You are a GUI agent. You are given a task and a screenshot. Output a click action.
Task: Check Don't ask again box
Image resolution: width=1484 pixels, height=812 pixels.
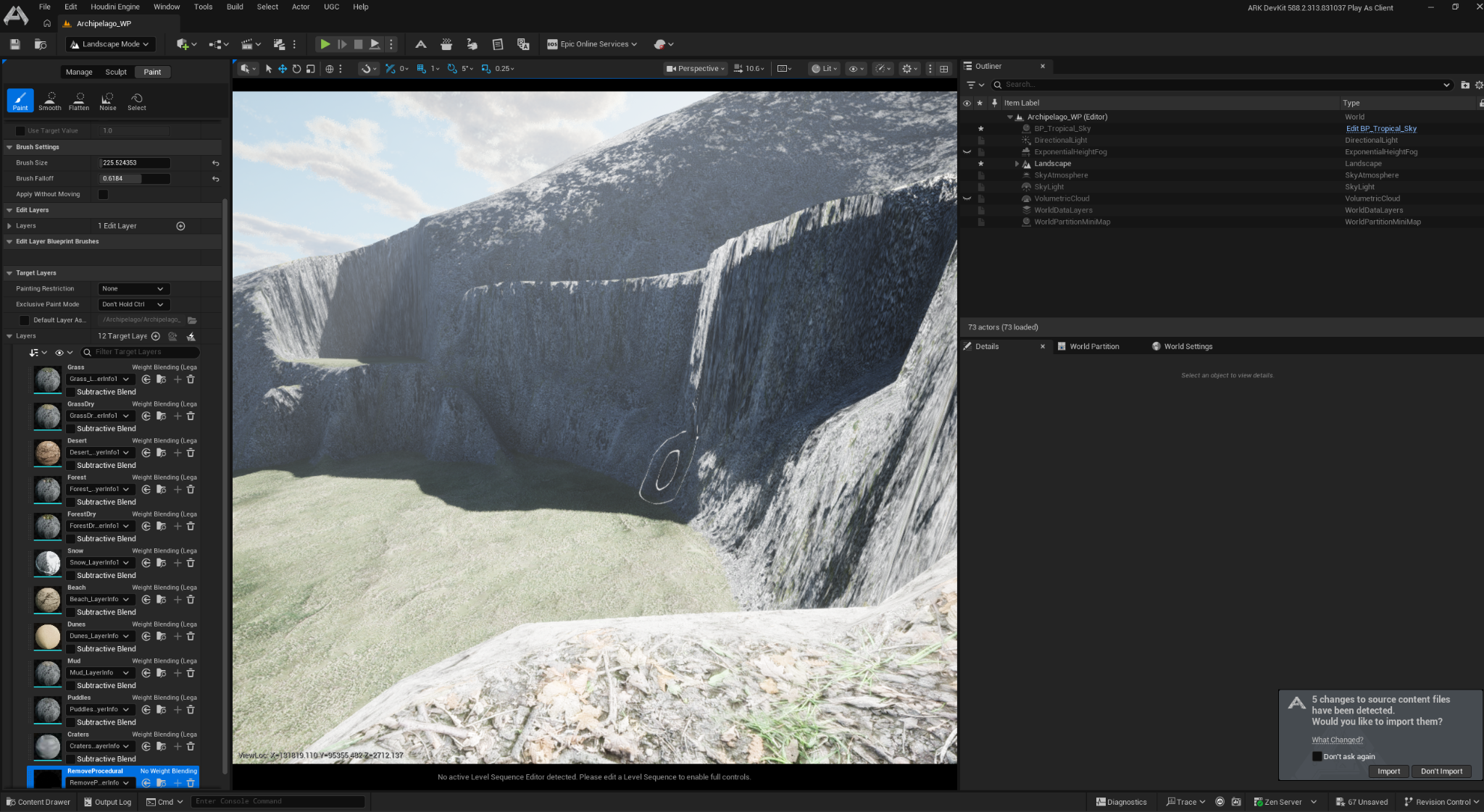(1317, 756)
